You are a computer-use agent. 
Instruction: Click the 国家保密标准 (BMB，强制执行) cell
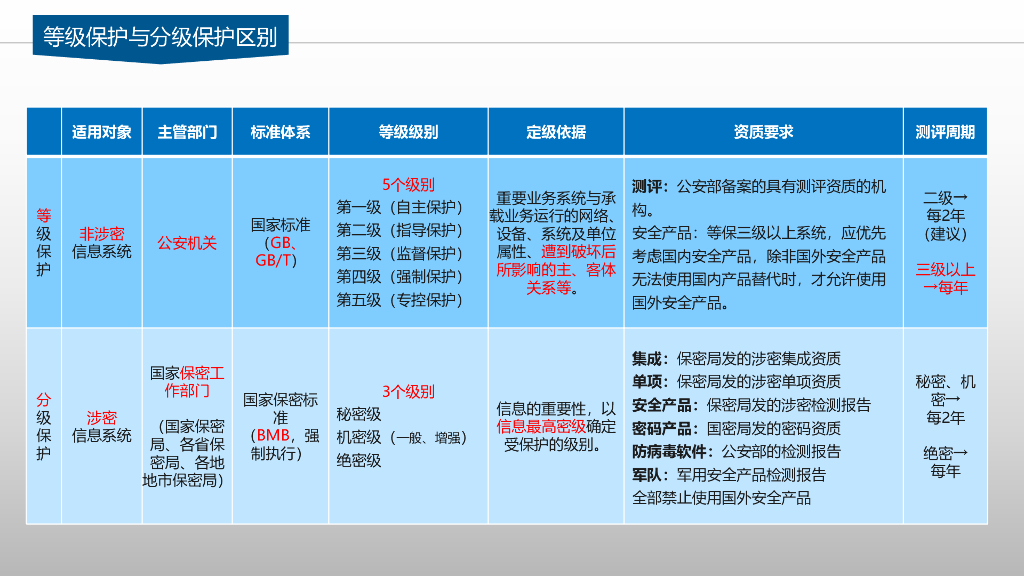281,426
